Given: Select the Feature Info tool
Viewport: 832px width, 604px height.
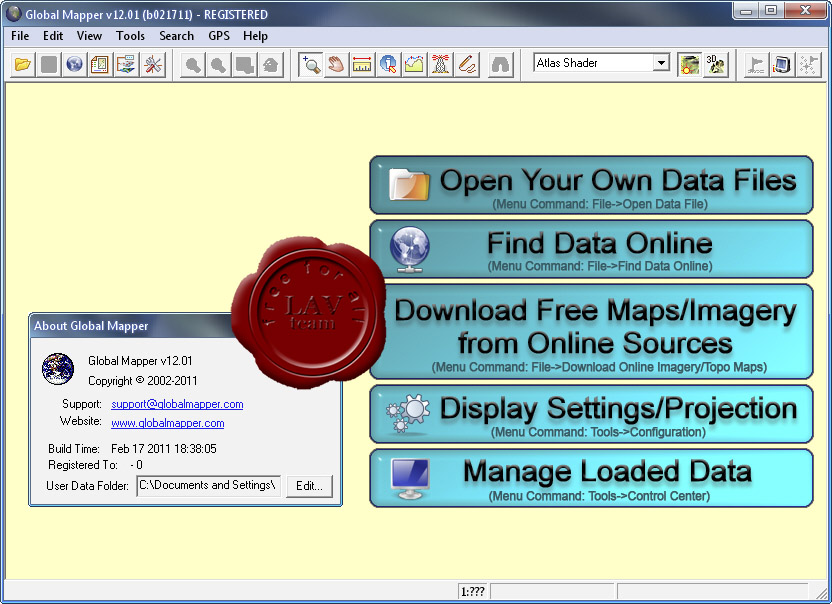Looking at the screenshot, I should pyautogui.click(x=388, y=65).
